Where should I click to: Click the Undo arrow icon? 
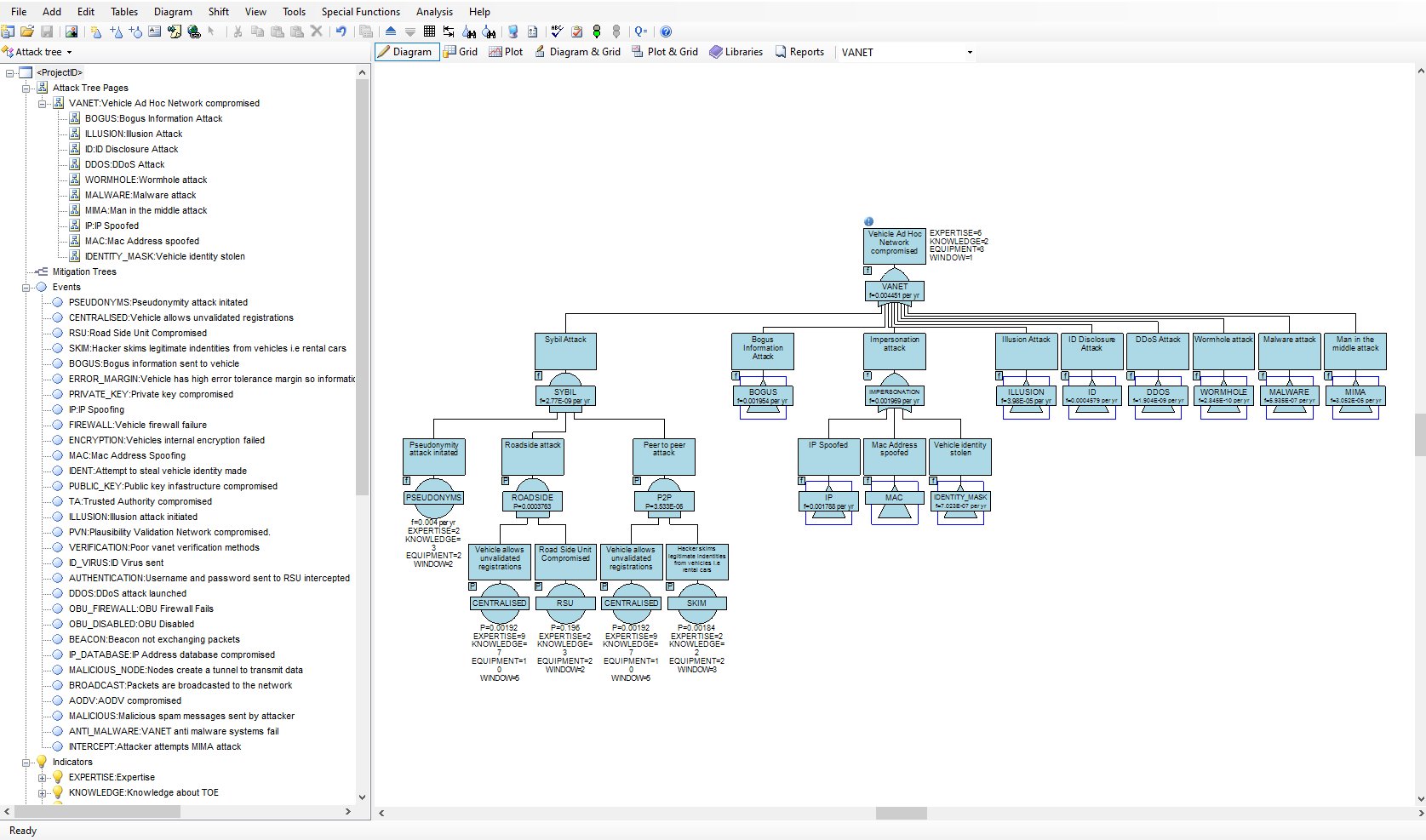341,31
